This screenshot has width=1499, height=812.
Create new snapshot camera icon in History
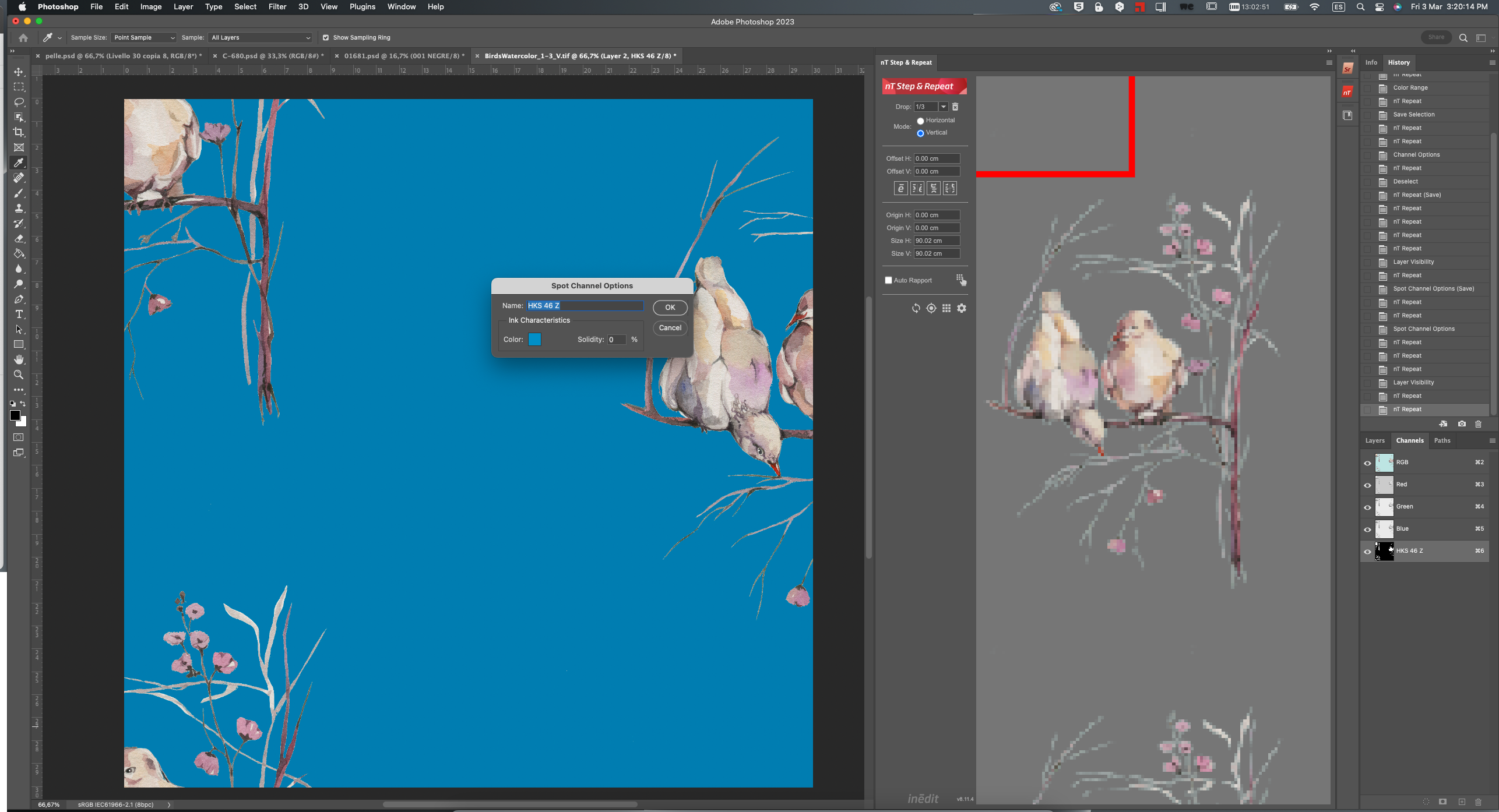(1462, 424)
